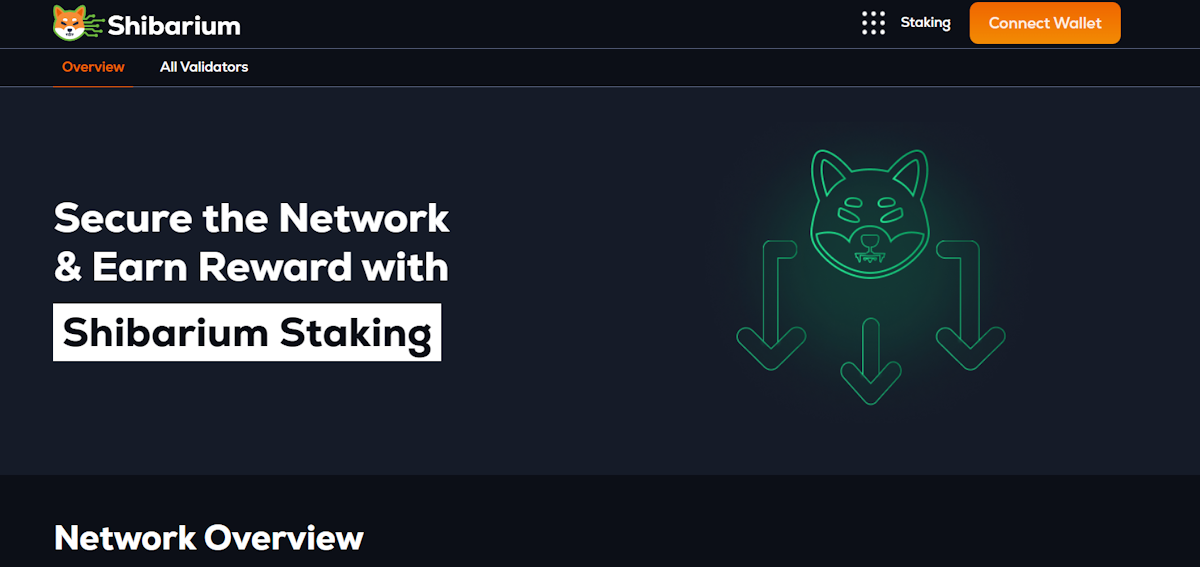Click the left green downward arrow
This screenshot has width=1200, height=567.
tap(771, 304)
